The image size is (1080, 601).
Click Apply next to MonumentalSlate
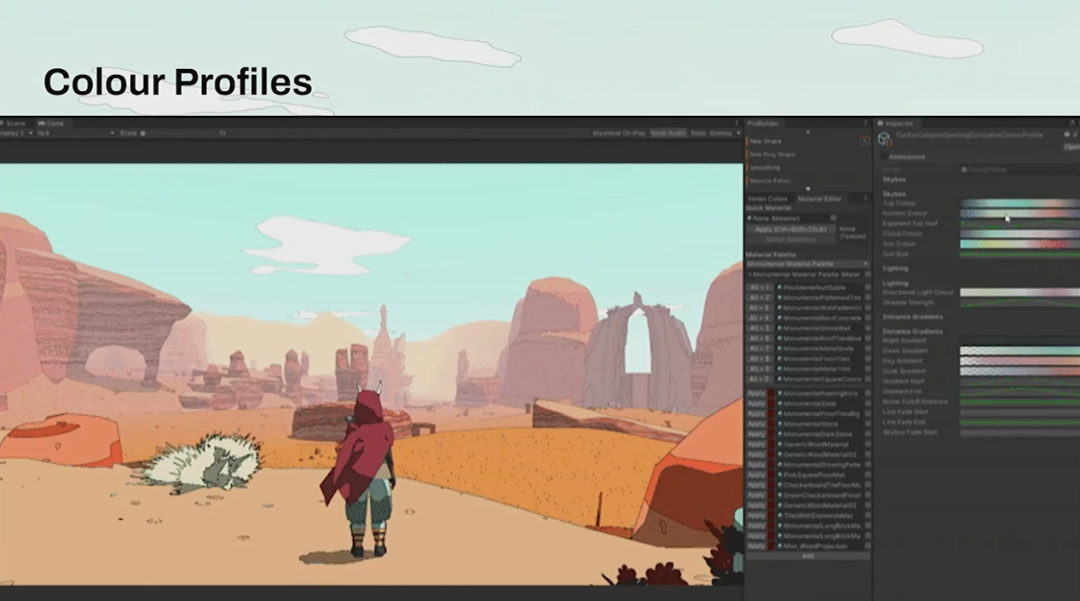pos(756,403)
